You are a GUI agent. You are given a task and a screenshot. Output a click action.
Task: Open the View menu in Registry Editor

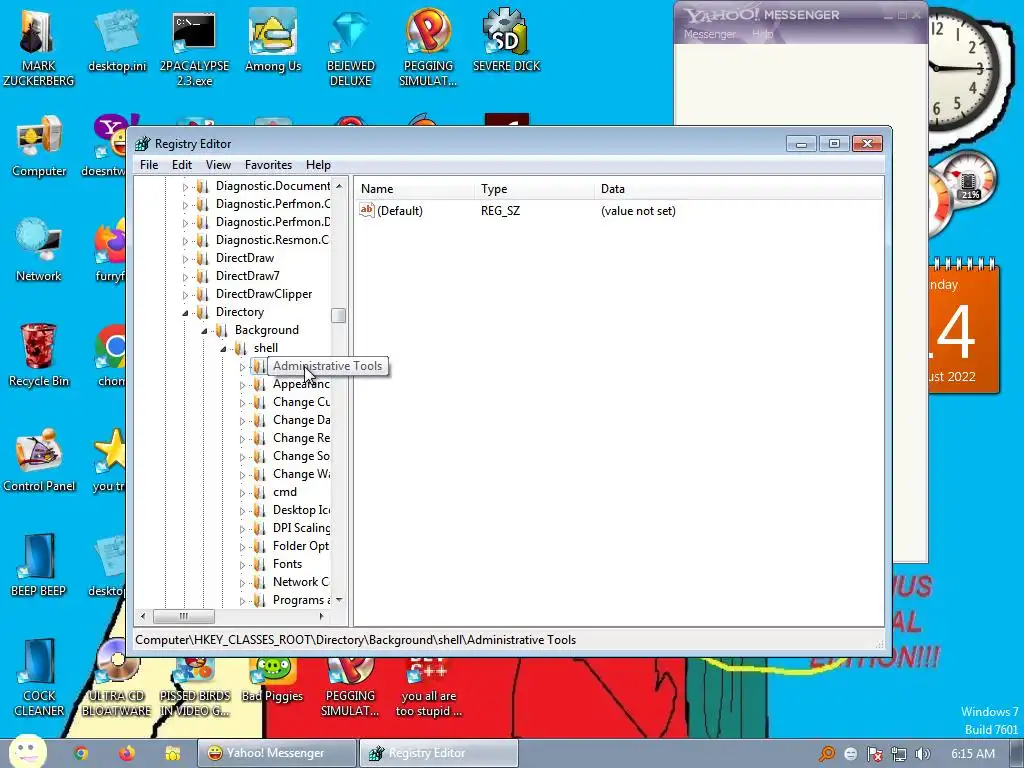tap(218, 165)
